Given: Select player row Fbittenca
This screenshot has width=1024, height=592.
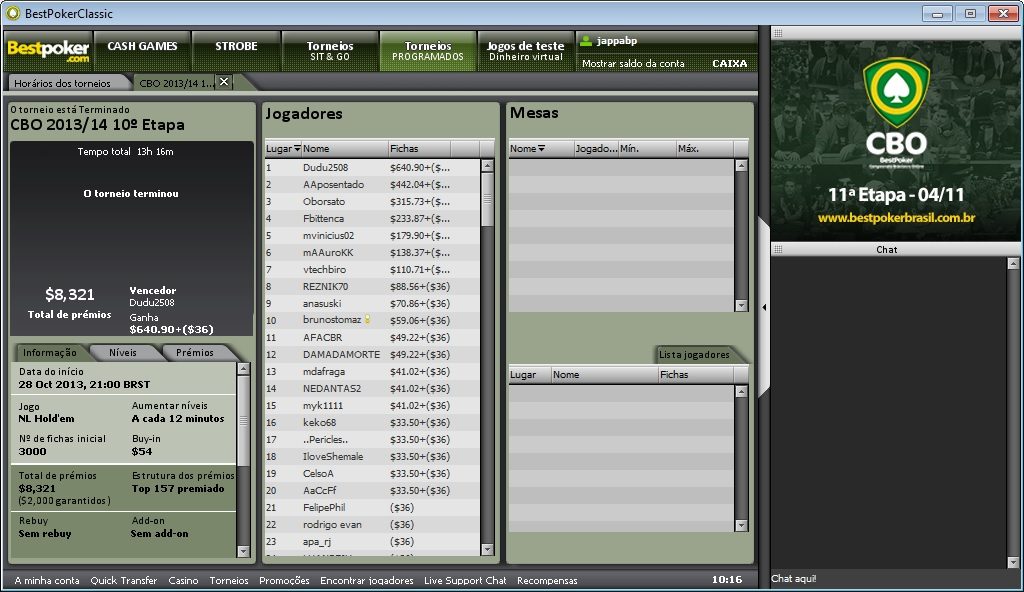Looking at the screenshot, I should click(x=372, y=218).
